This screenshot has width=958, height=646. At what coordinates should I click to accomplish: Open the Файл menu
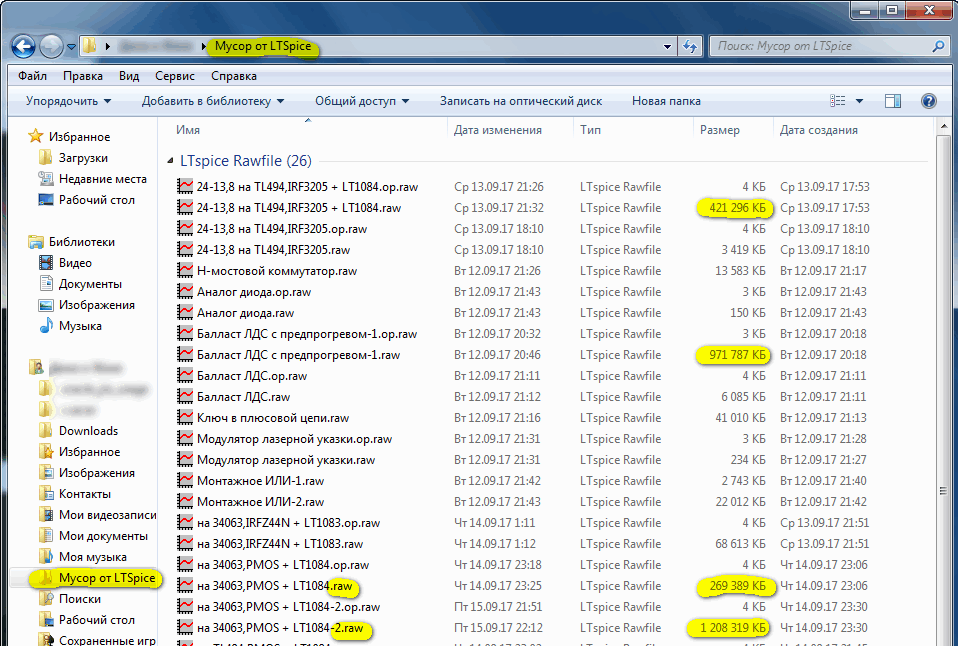32,76
